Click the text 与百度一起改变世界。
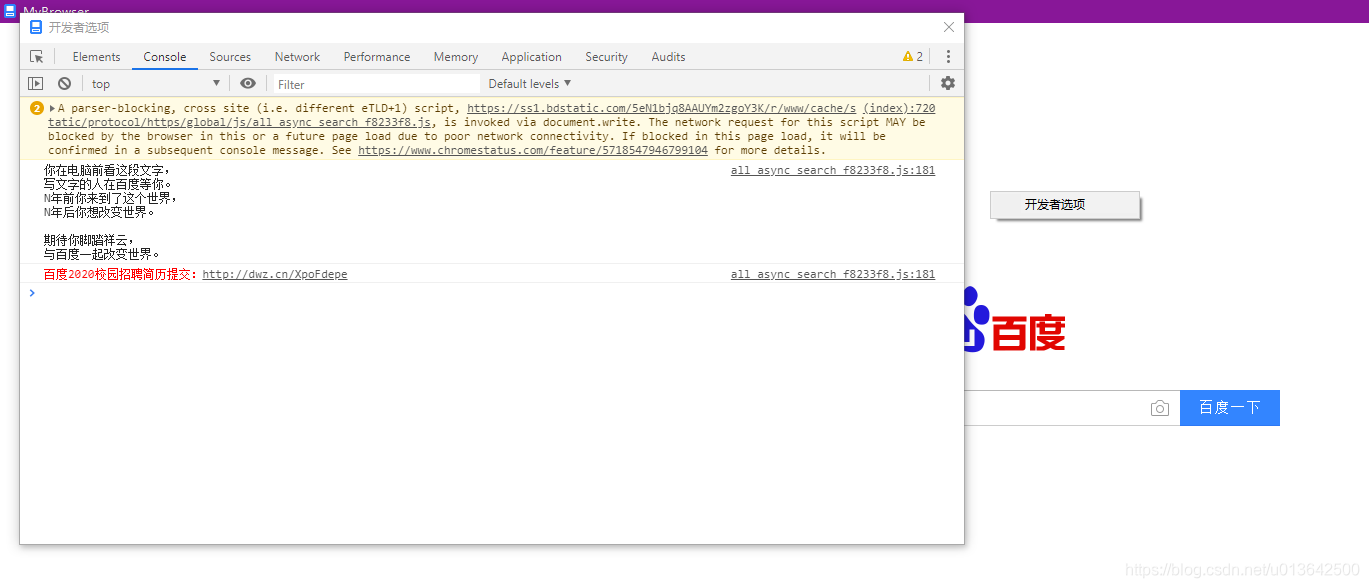The image size is (1369, 588). pos(102,254)
